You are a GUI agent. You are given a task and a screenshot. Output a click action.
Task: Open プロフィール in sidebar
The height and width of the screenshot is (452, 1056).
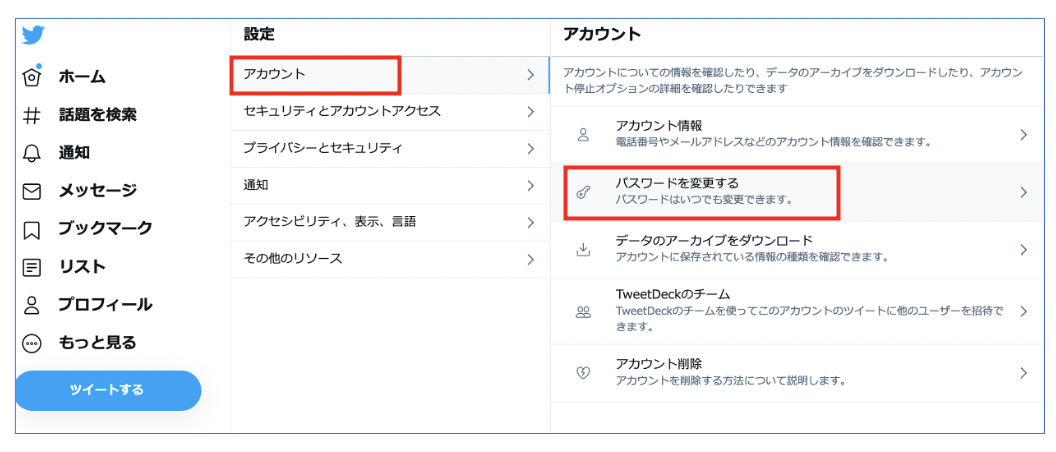point(105,304)
